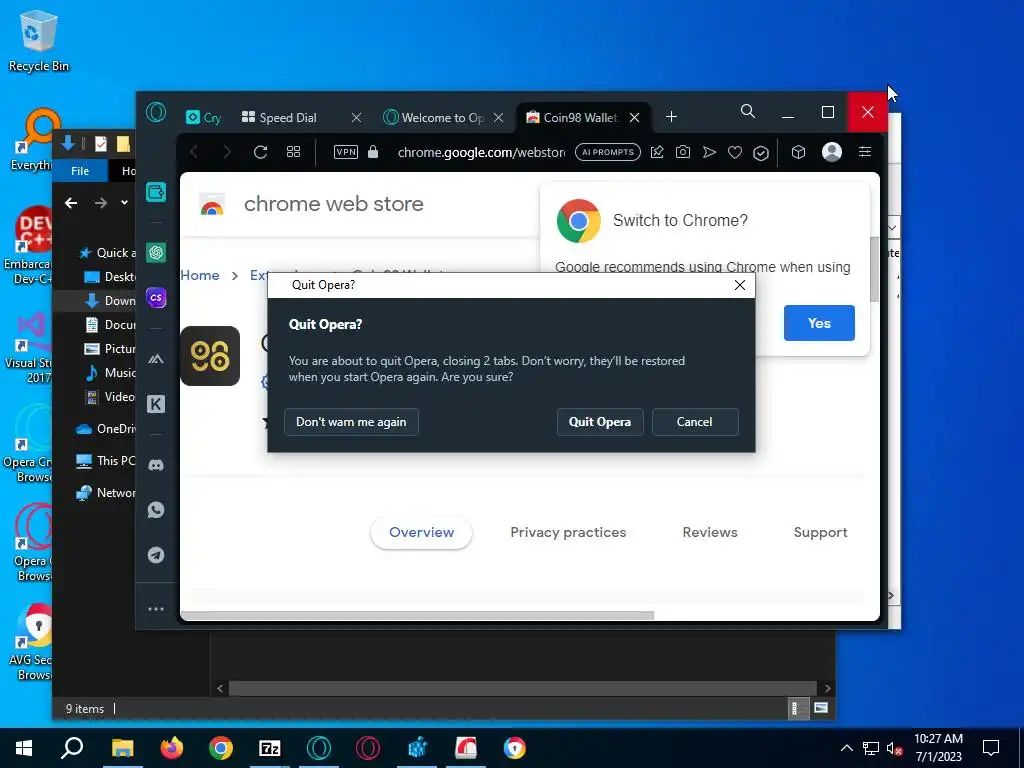The height and width of the screenshot is (768, 1024).
Task: Click the shield check icon in address bar
Action: [761, 153]
